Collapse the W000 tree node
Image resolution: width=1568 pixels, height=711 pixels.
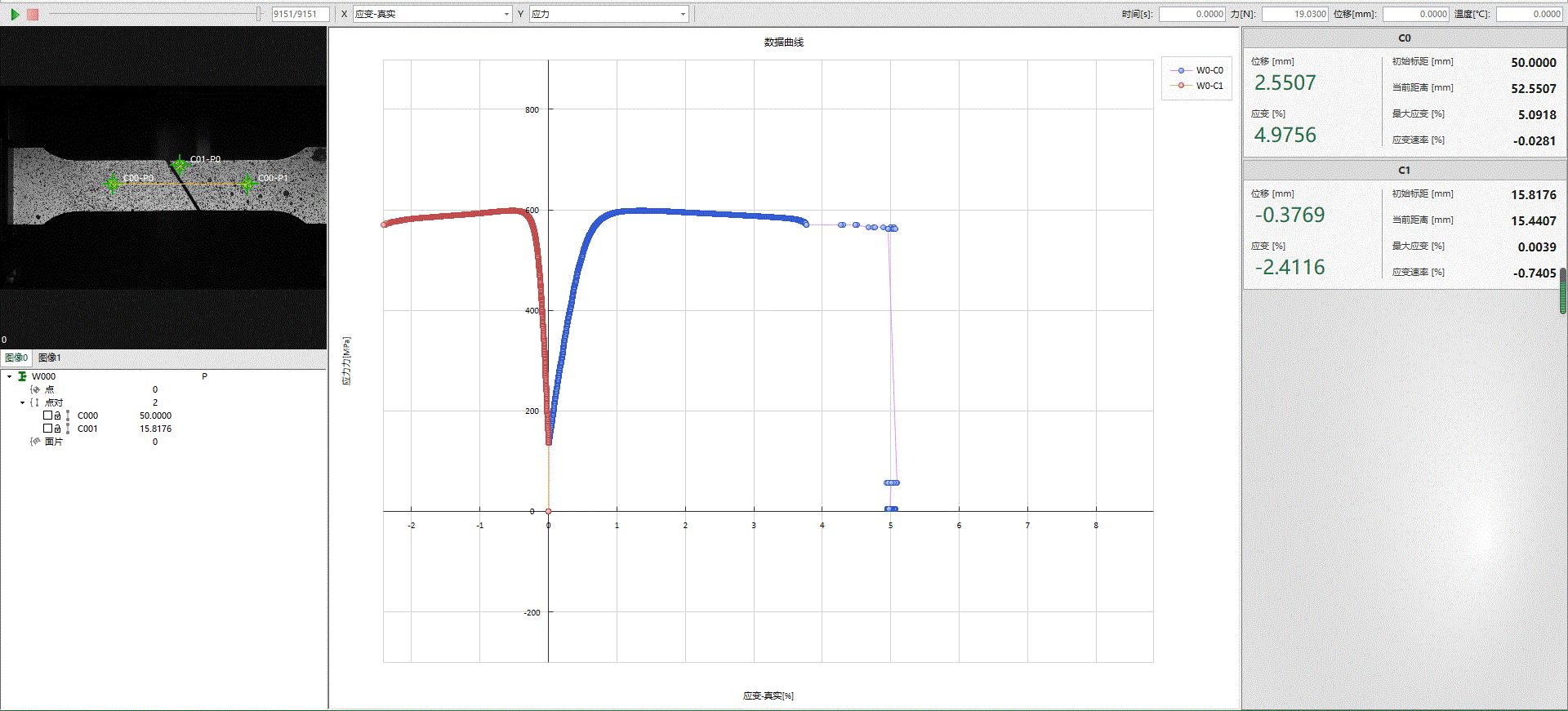tap(10, 376)
